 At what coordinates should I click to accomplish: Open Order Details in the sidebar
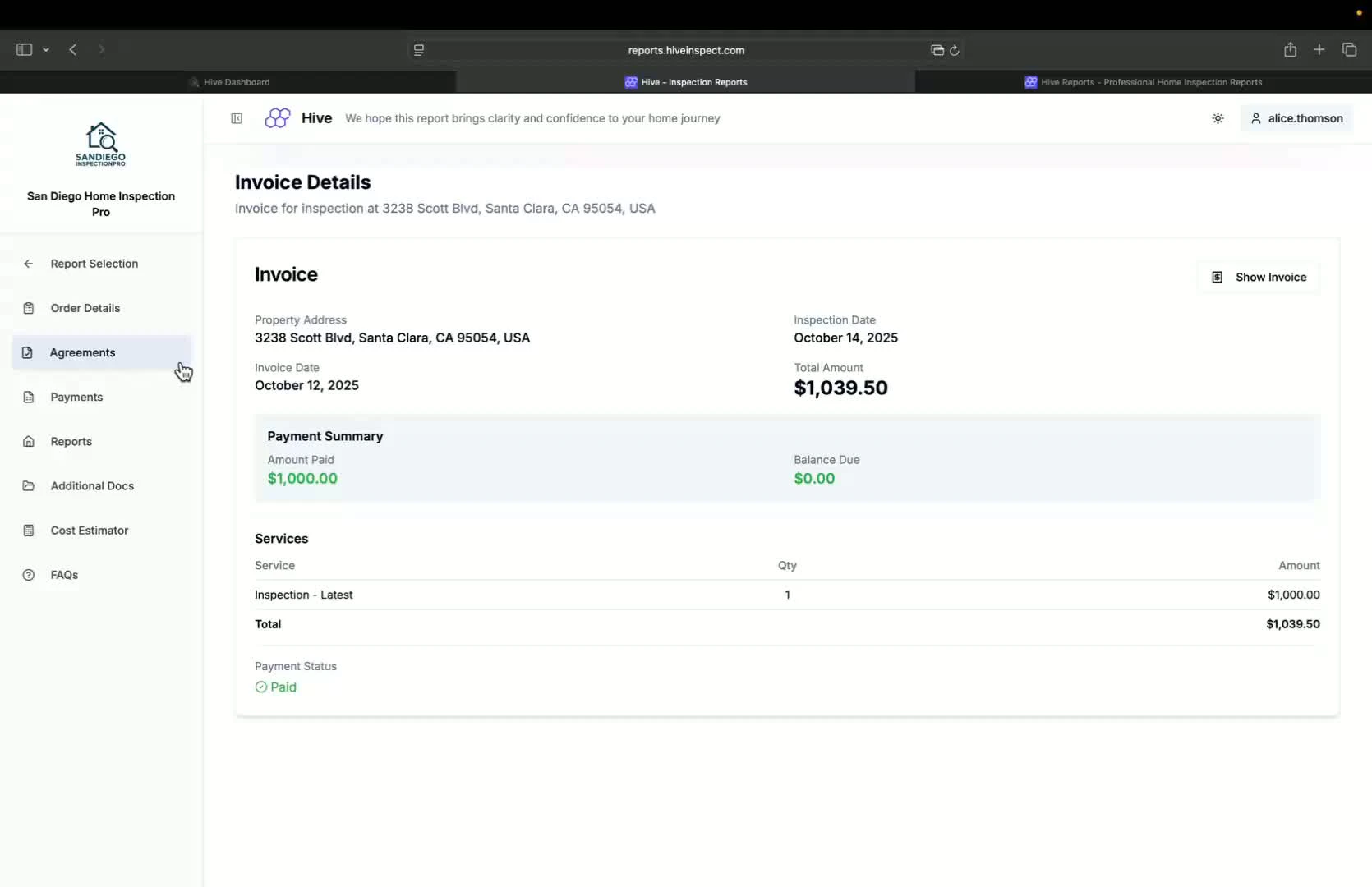[x=102, y=308]
